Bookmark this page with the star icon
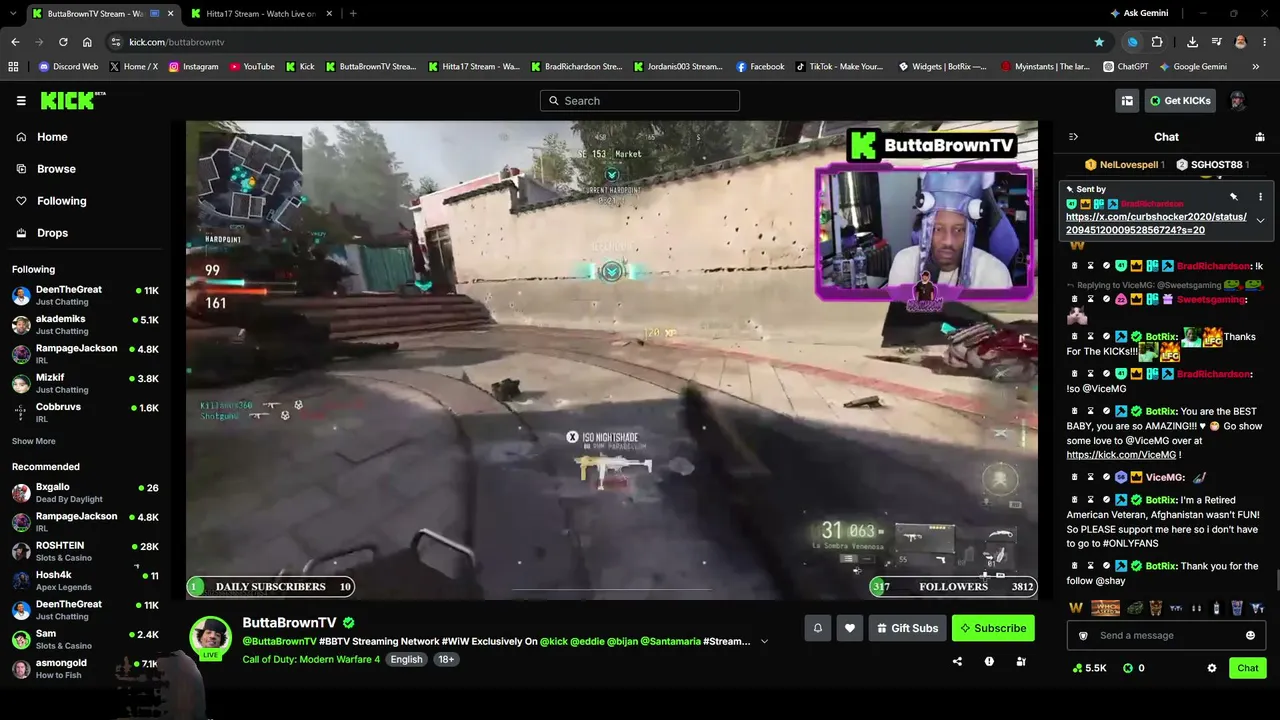The image size is (1280, 720). [1099, 42]
